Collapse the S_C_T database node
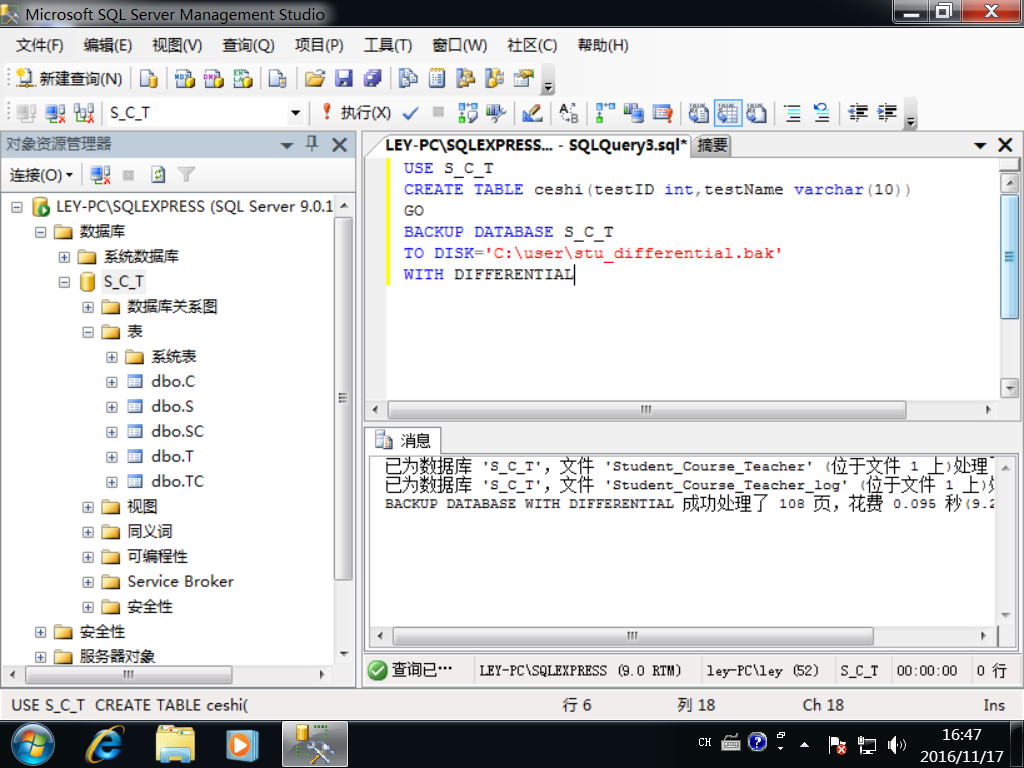 64,282
